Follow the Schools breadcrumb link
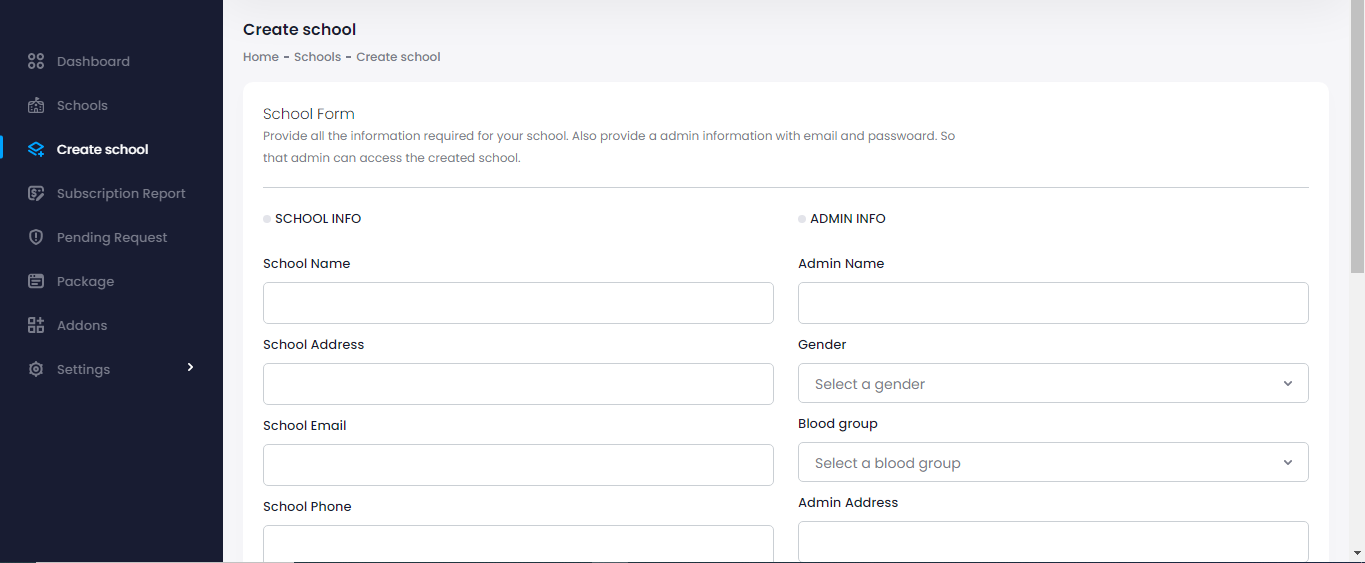This screenshot has width=1365, height=563. [x=317, y=57]
